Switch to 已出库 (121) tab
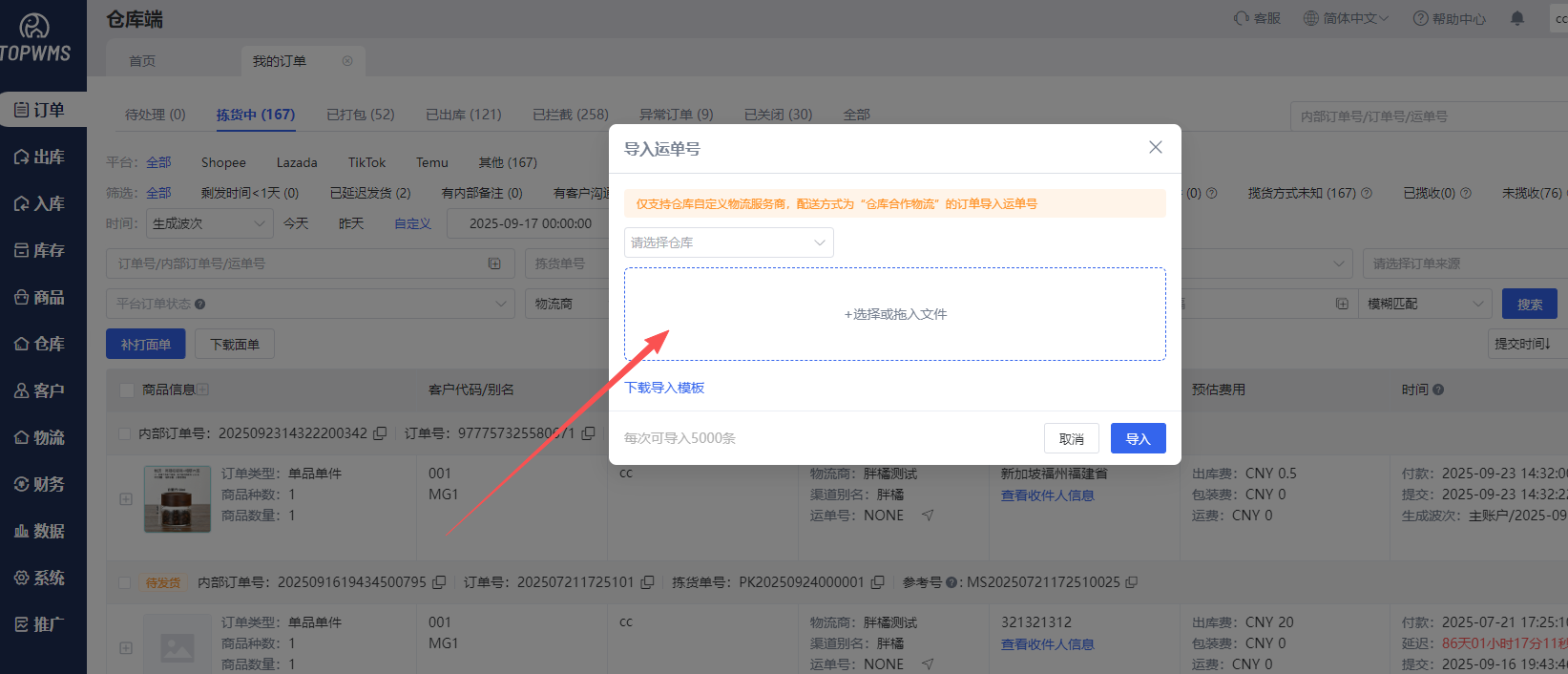Image resolution: width=1568 pixels, height=674 pixels. point(464,115)
